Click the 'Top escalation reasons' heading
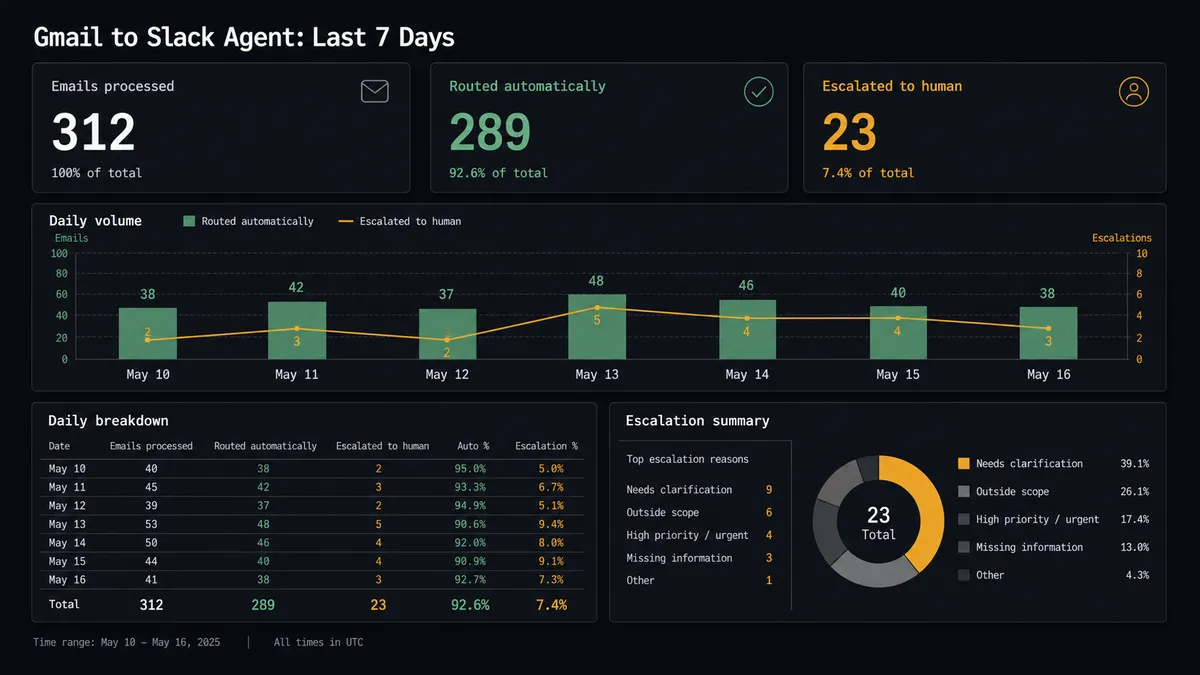Image resolution: width=1200 pixels, height=675 pixels. [687, 459]
